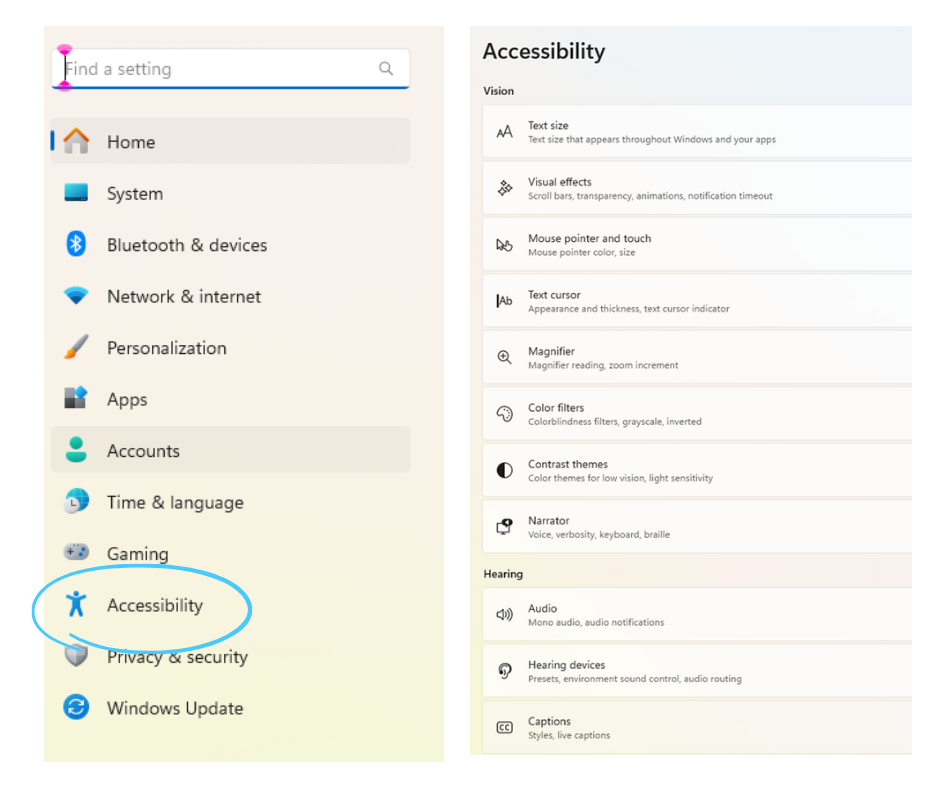Click the Captions CC icon

click(505, 727)
